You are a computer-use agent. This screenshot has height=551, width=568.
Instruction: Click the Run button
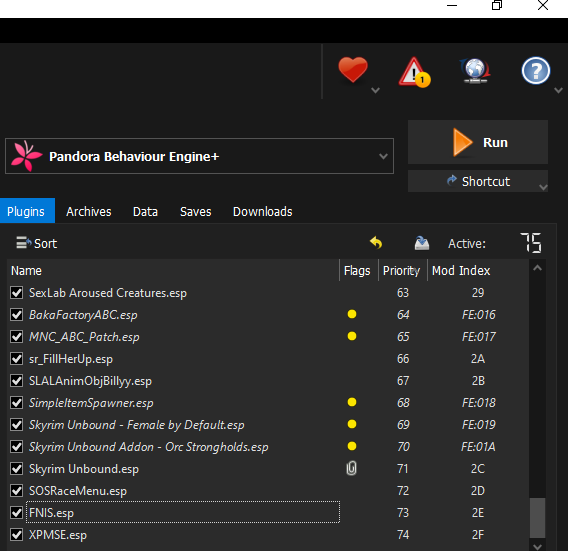(x=478, y=142)
